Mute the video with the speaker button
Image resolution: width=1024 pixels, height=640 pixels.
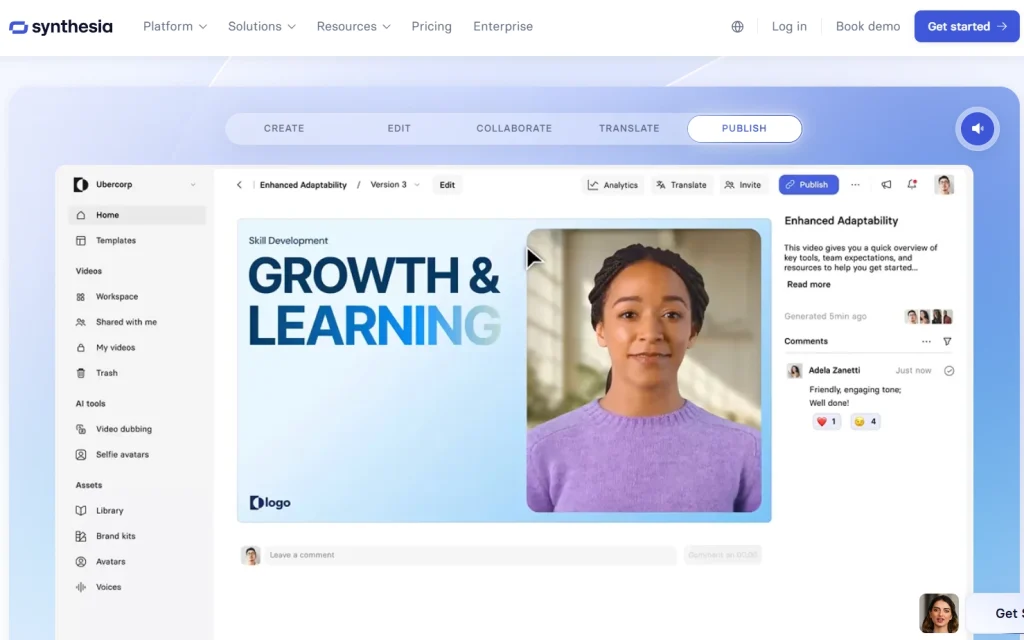tap(977, 128)
